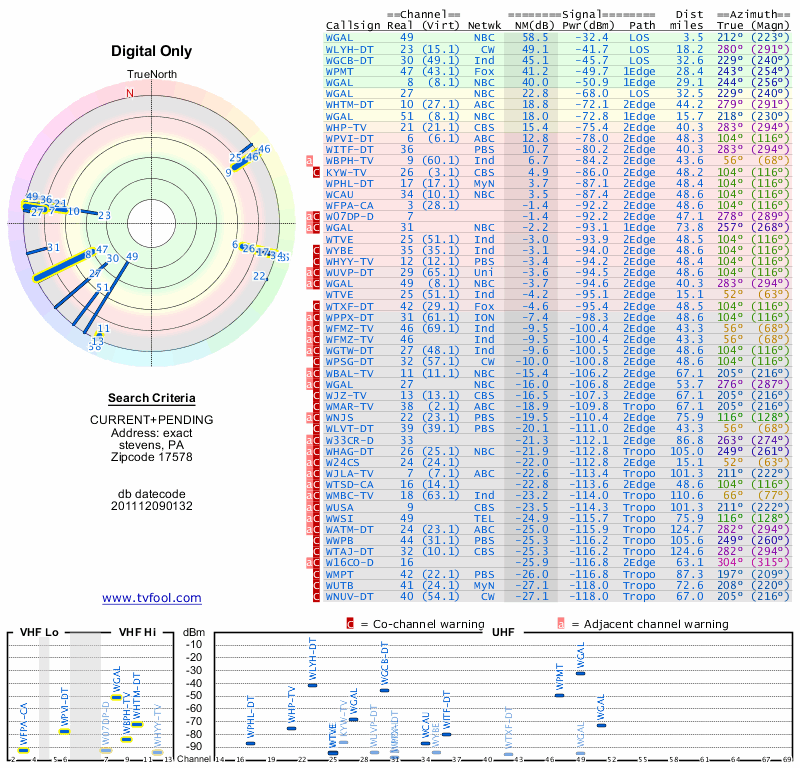The image size is (800, 768).
Task: Click the WNJS callsign
Action: tap(339, 418)
